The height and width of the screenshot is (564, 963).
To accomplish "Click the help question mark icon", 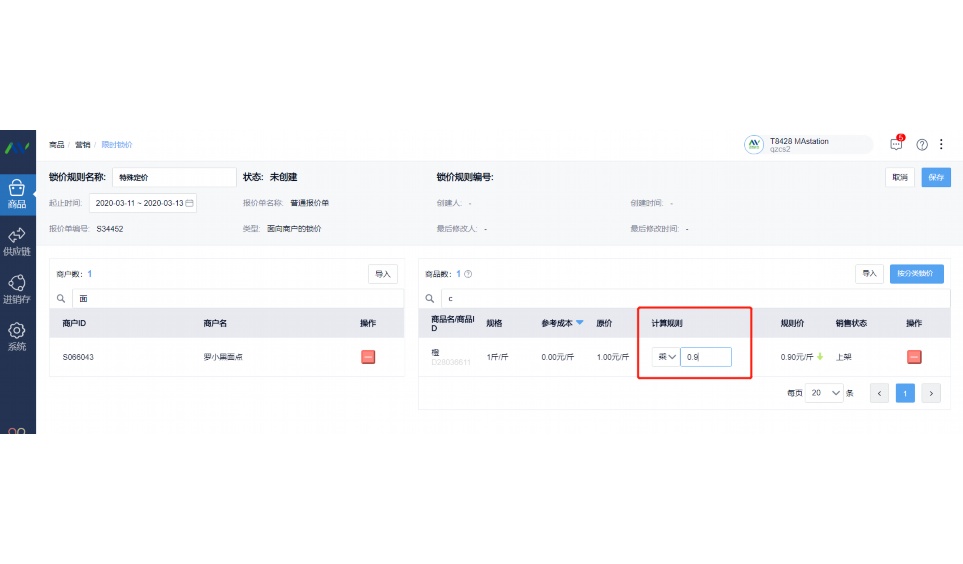I will point(922,144).
